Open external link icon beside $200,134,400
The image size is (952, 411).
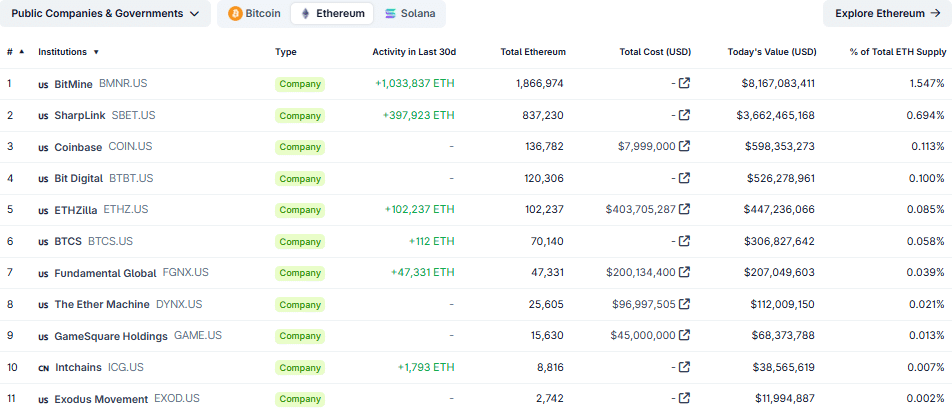pos(684,273)
